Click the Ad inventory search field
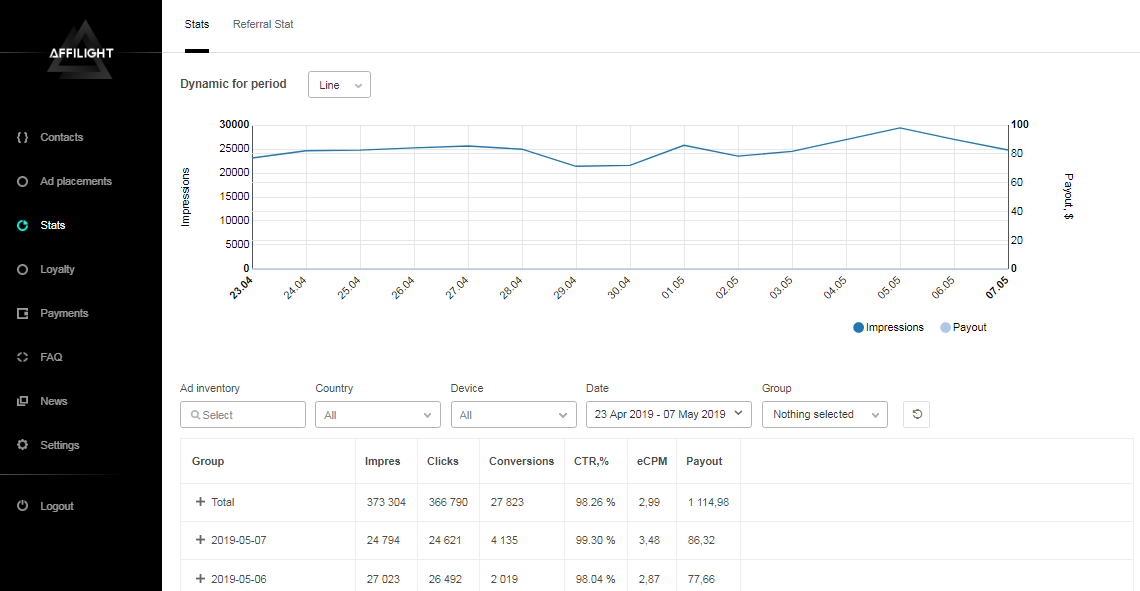The height and width of the screenshot is (591, 1140). pos(243,414)
